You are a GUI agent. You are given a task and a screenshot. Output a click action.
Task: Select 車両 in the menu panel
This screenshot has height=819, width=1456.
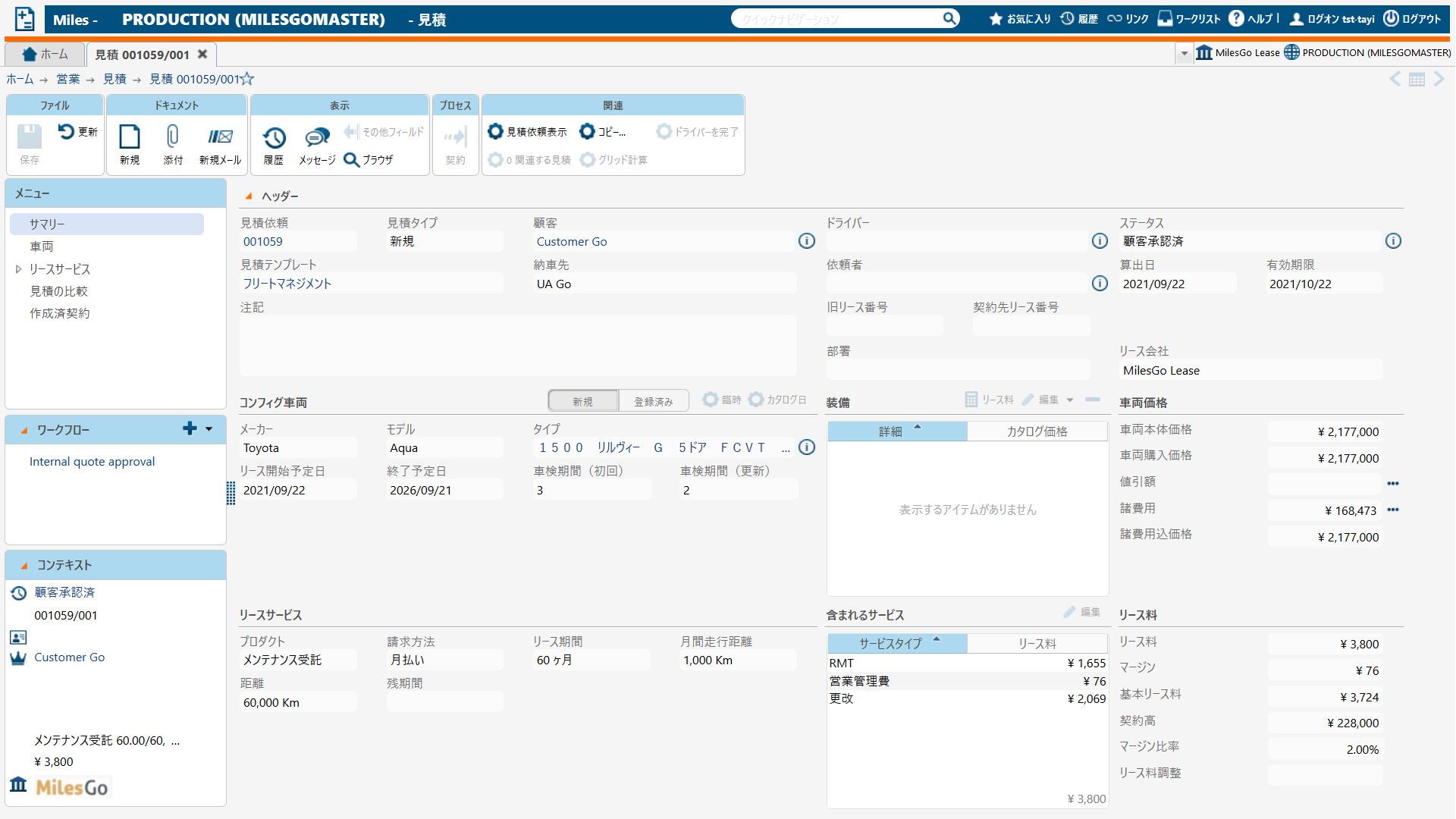(x=42, y=246)
